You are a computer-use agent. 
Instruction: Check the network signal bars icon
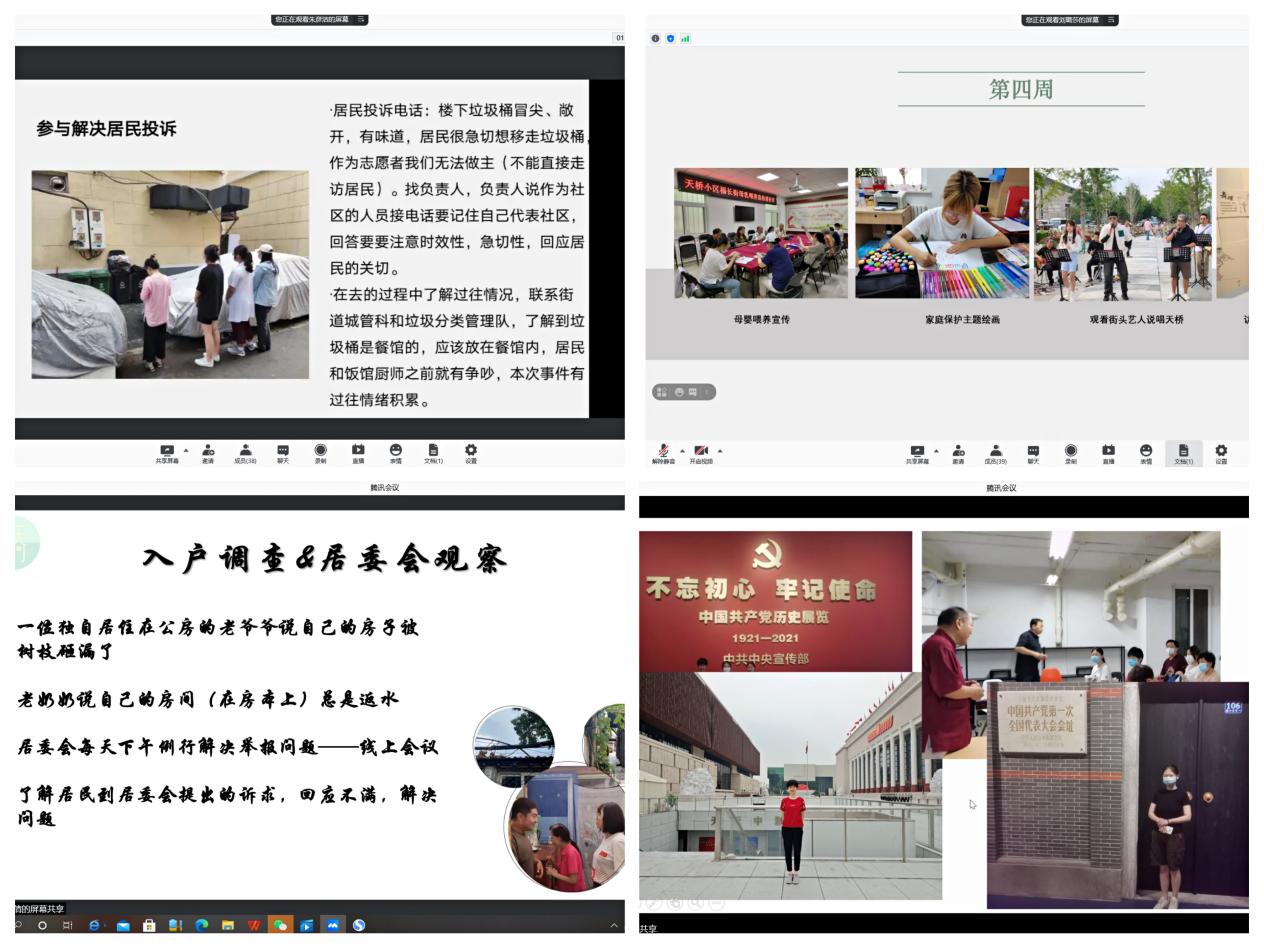click(x=685, y=38)
